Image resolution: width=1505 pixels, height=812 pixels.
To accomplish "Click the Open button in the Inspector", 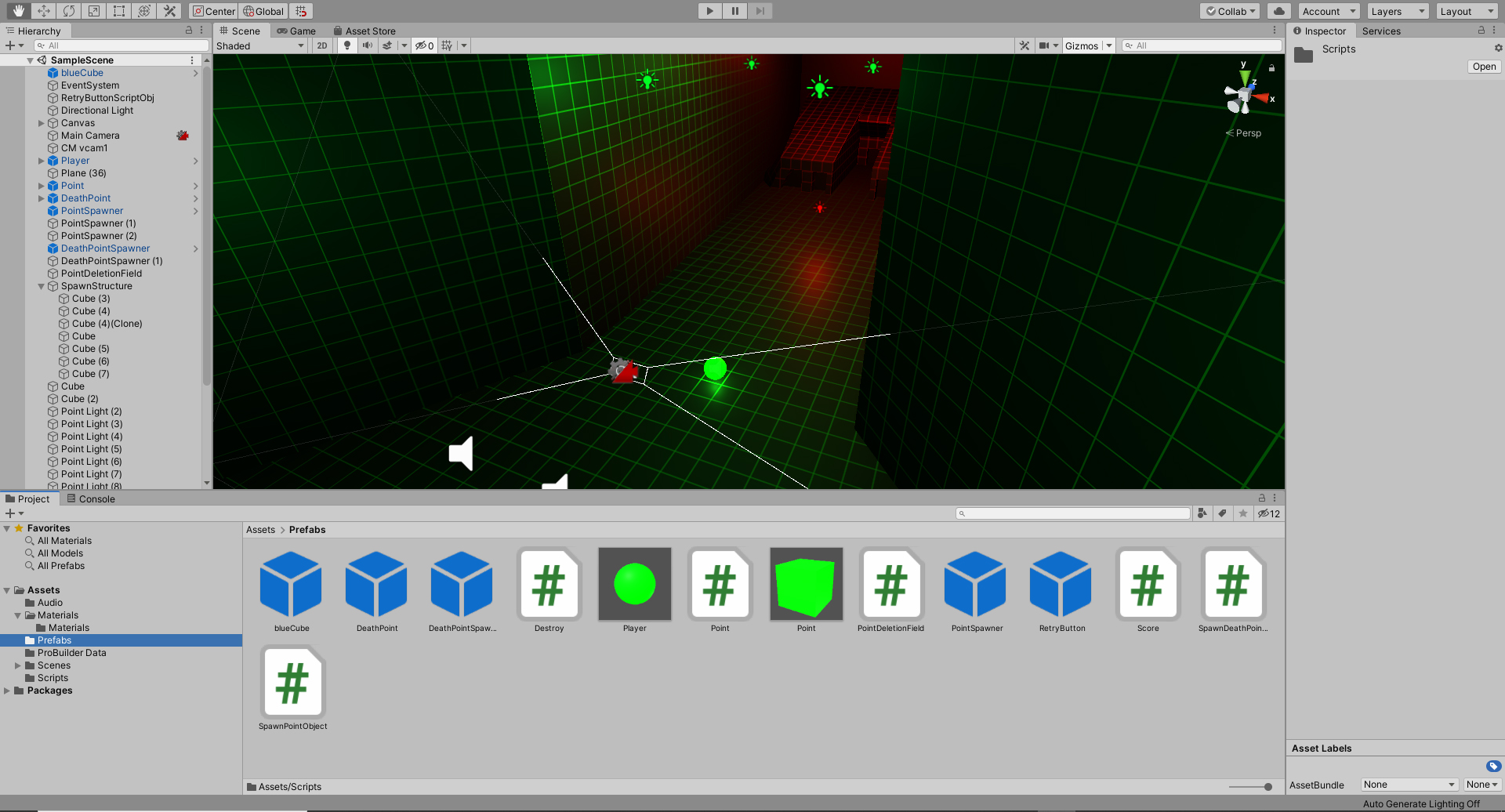I will pos(1483,67).
